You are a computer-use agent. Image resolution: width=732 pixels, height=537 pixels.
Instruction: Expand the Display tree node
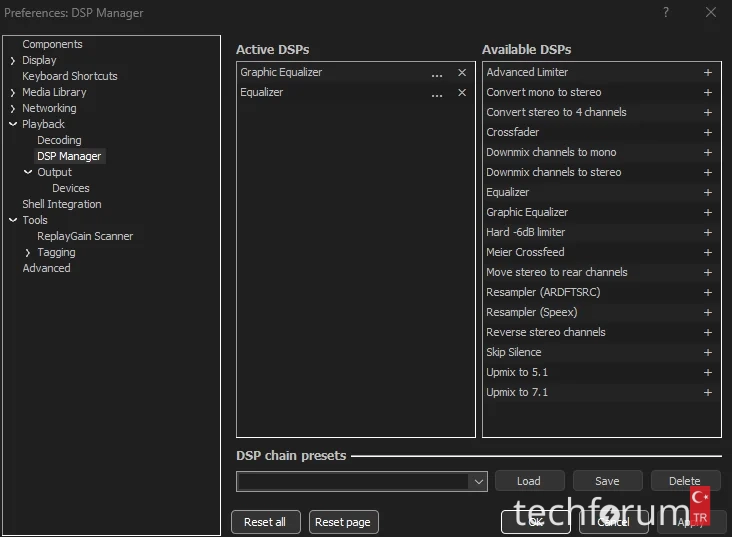pyautogui.click(x=13, y=61)
